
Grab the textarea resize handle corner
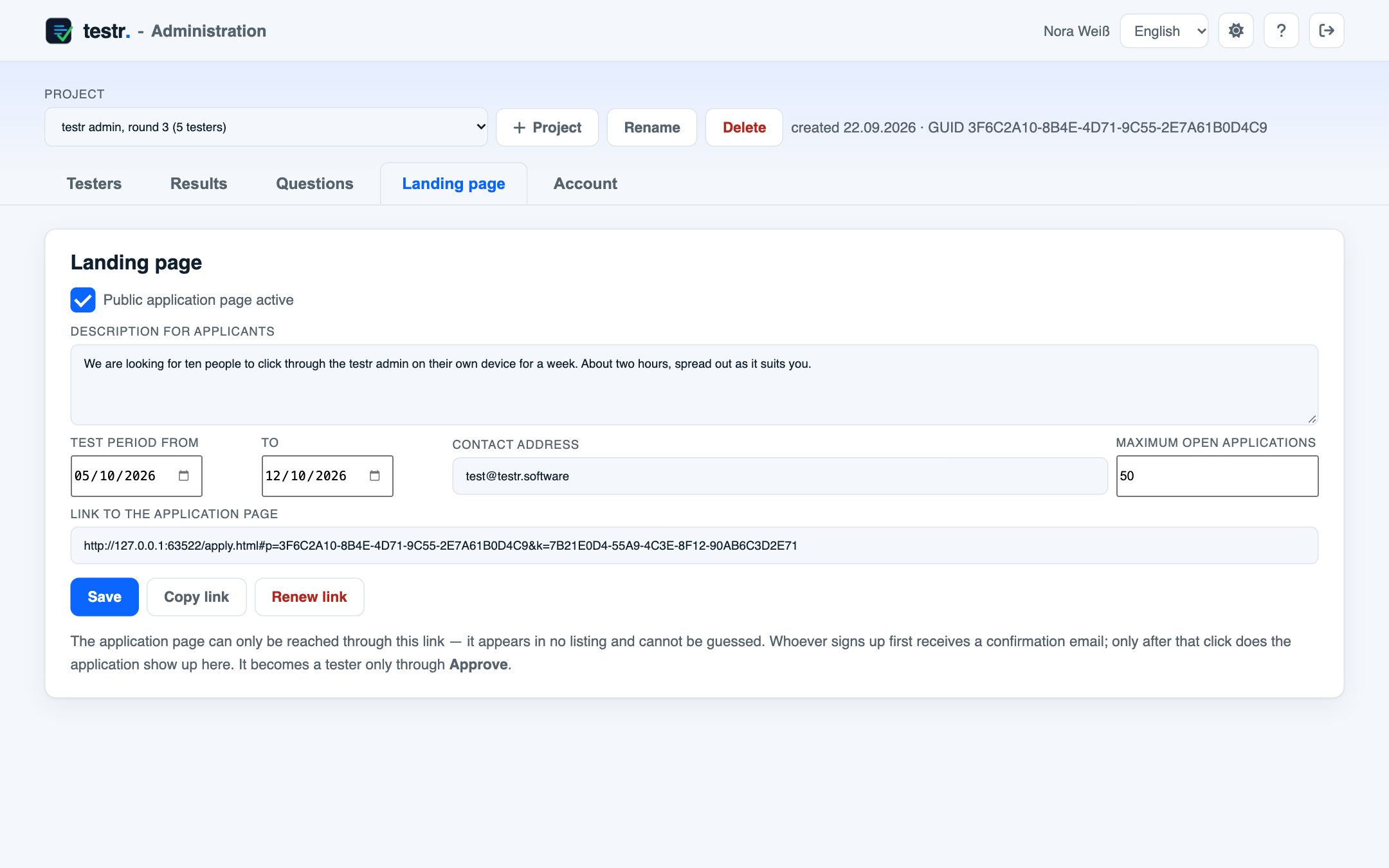pyautogui.click(x=1312, y=419)
